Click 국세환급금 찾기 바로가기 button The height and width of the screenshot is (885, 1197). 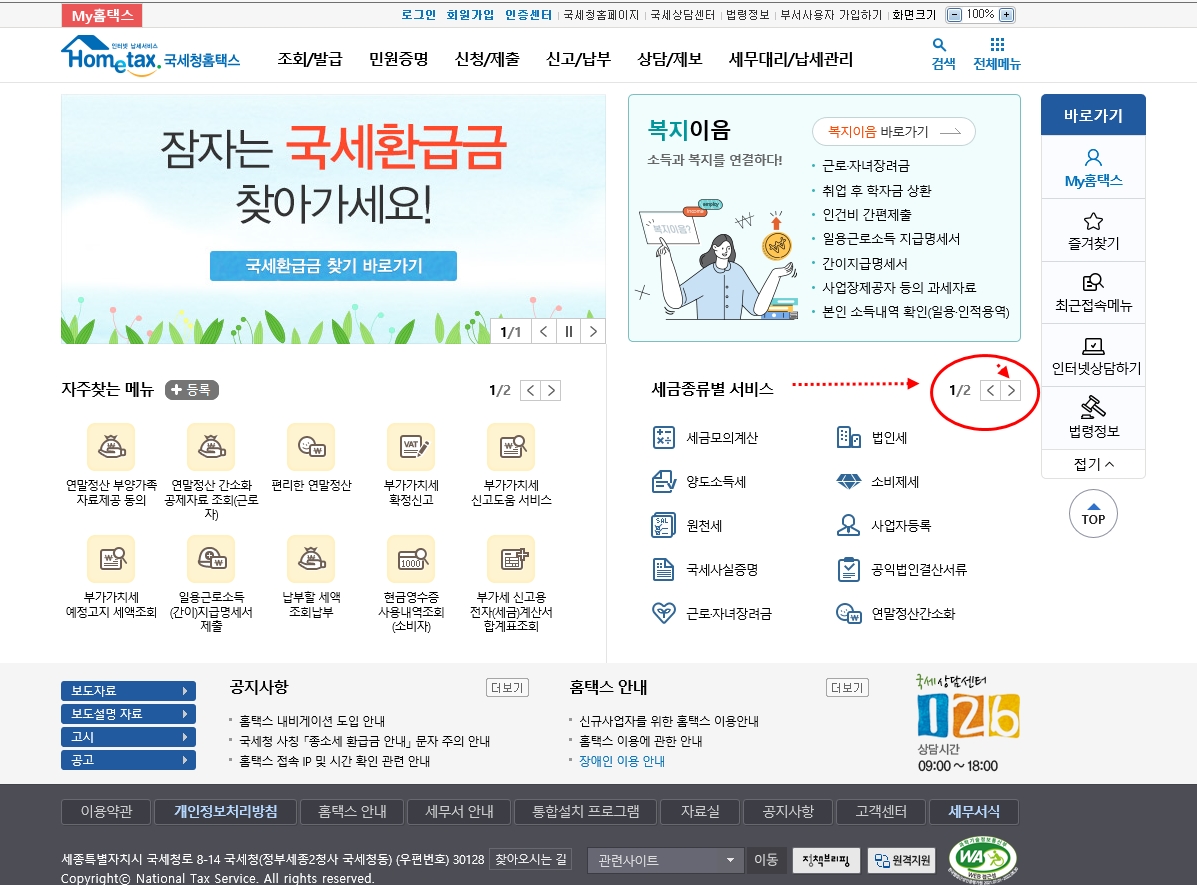tap(334, 266)
